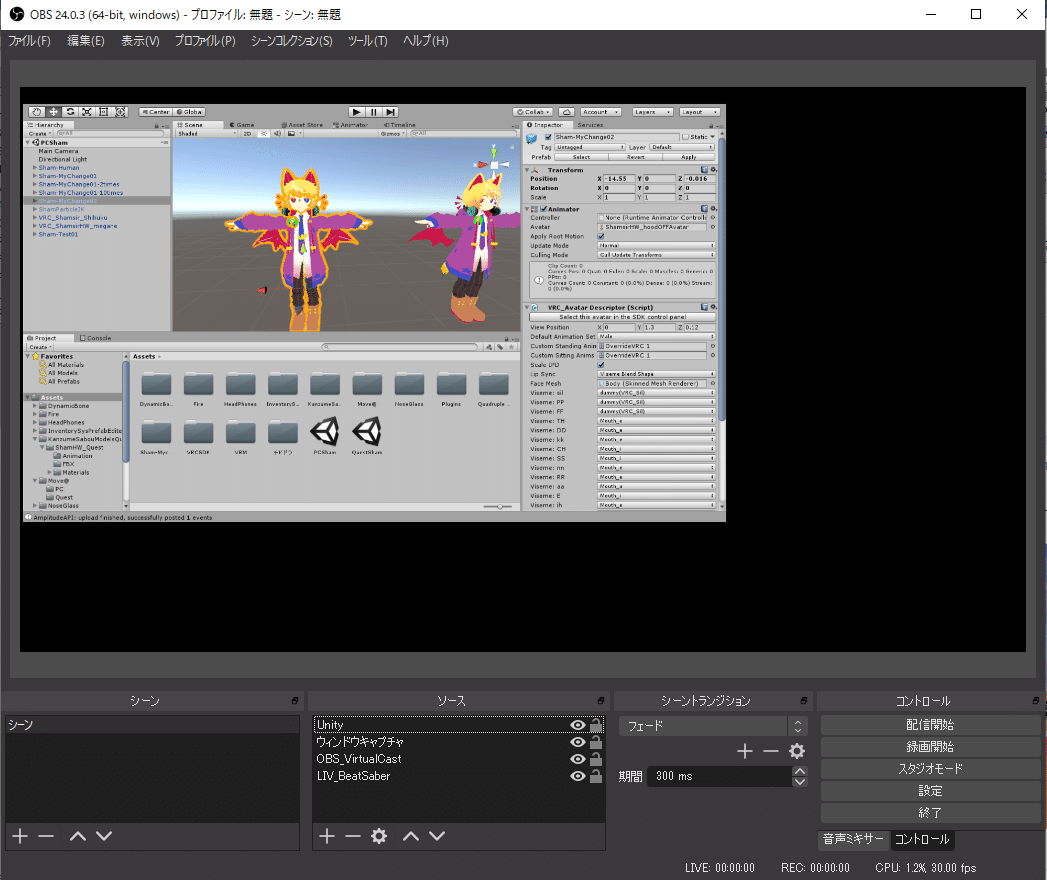Image resolution: width=1047 pixels, height=880 pixels.
Task: Click the Unity Step button in the preview
Action: point(391,112)
